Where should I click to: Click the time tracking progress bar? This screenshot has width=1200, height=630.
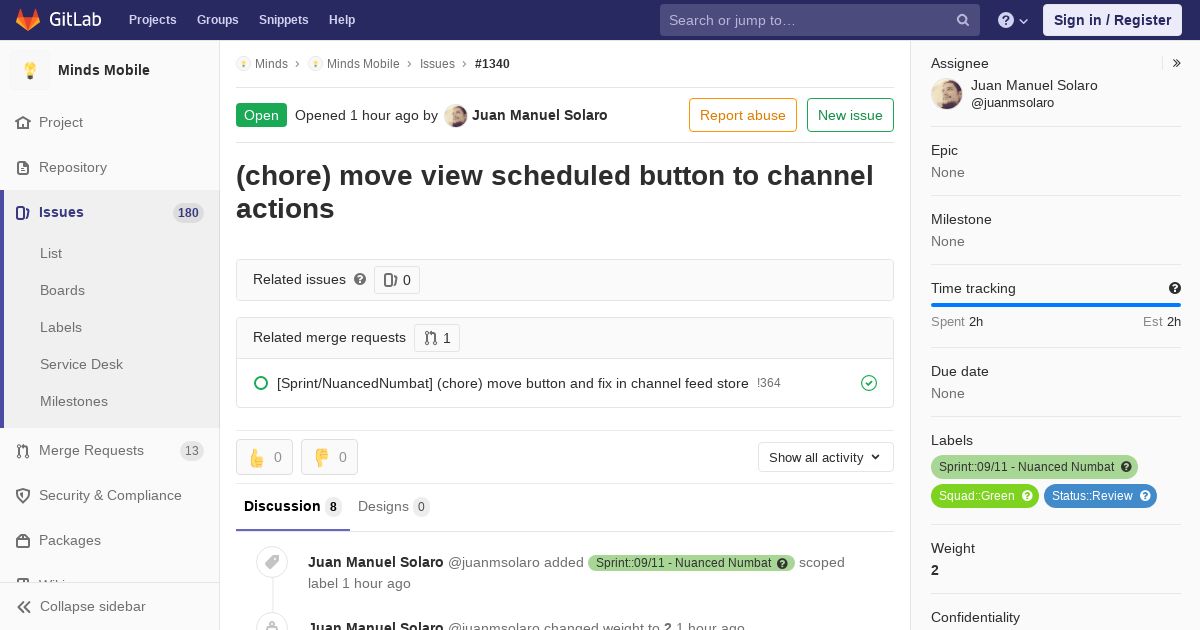(1056, 305)
